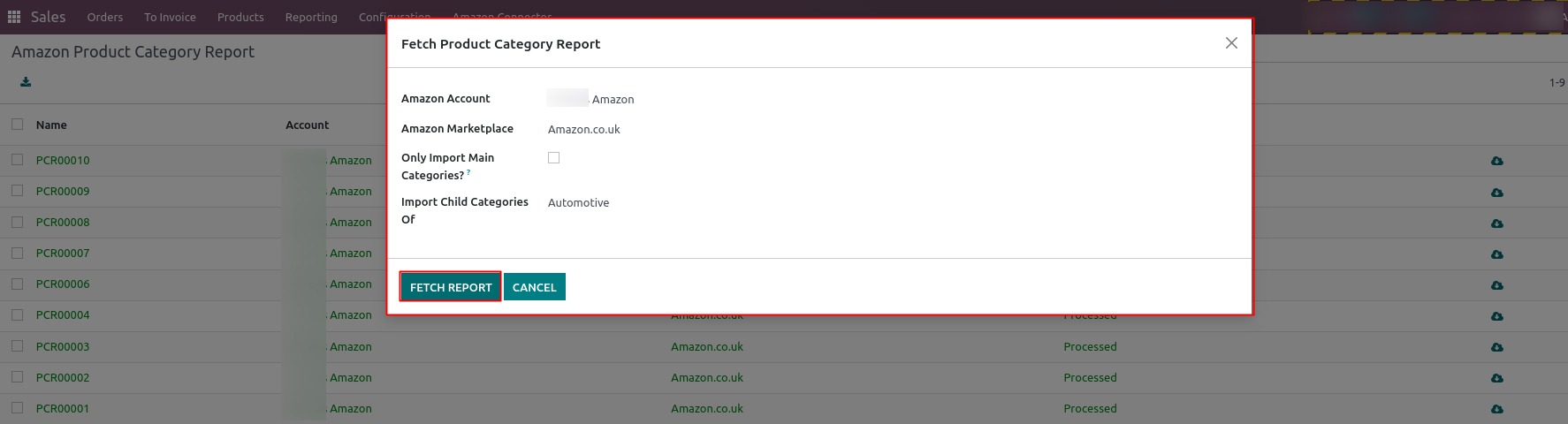Select the PCR00010 row checkbox
Screen dimensions: 1568x424
point(18,160)
